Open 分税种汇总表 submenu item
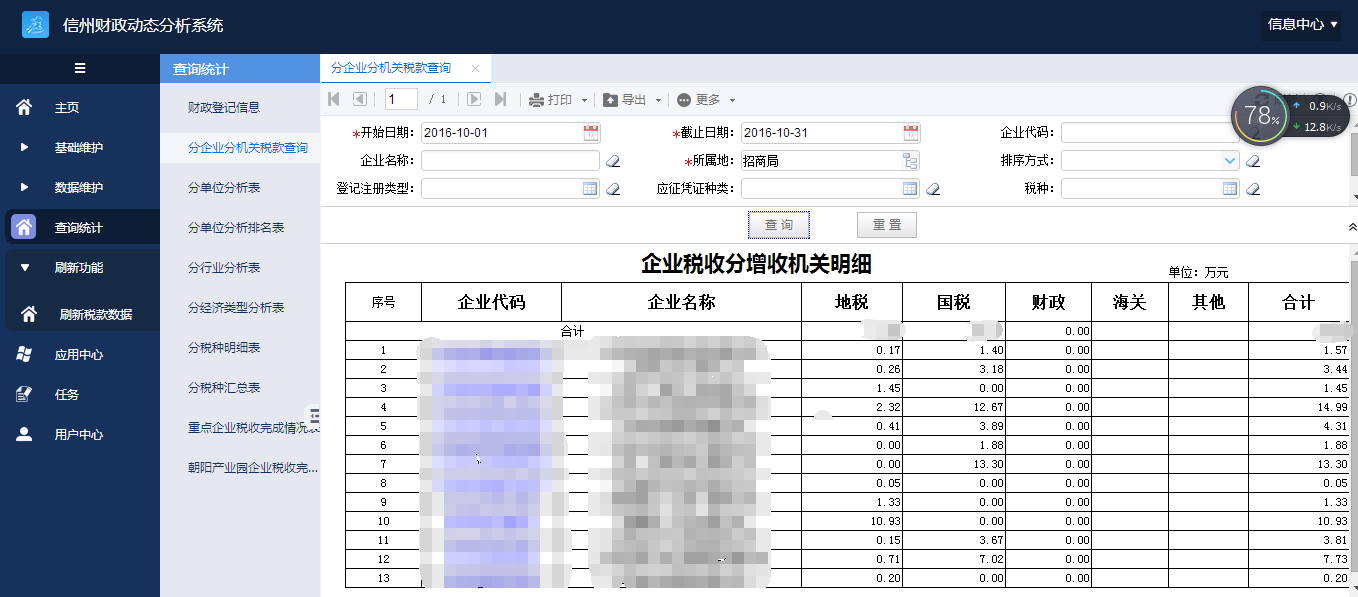 coord(224,388)
